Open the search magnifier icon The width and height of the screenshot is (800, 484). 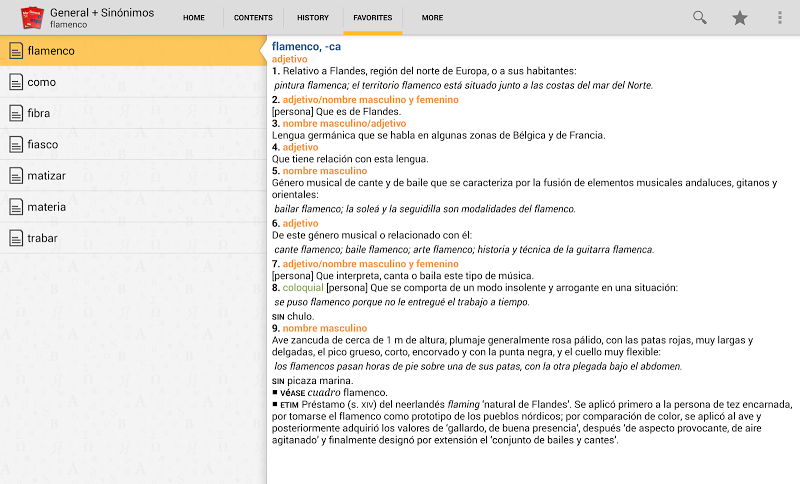pos(699,17)
